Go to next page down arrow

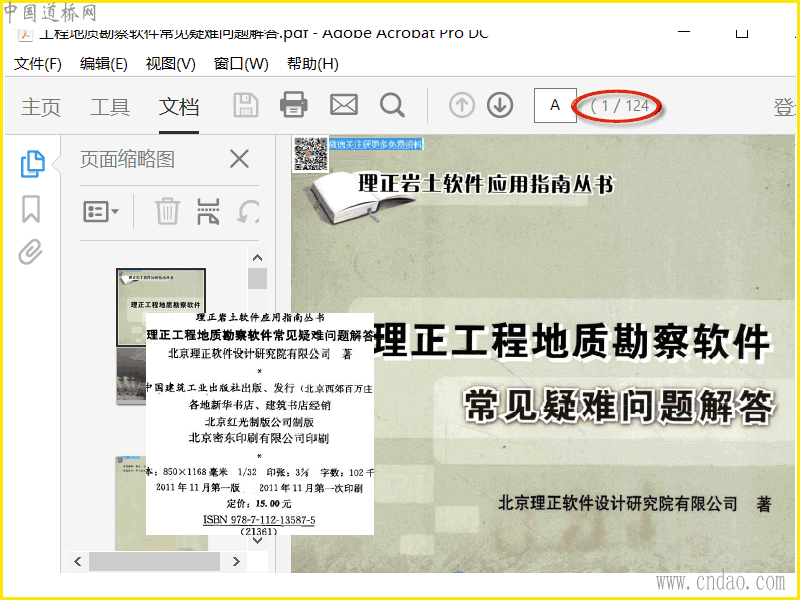(500, 105)
